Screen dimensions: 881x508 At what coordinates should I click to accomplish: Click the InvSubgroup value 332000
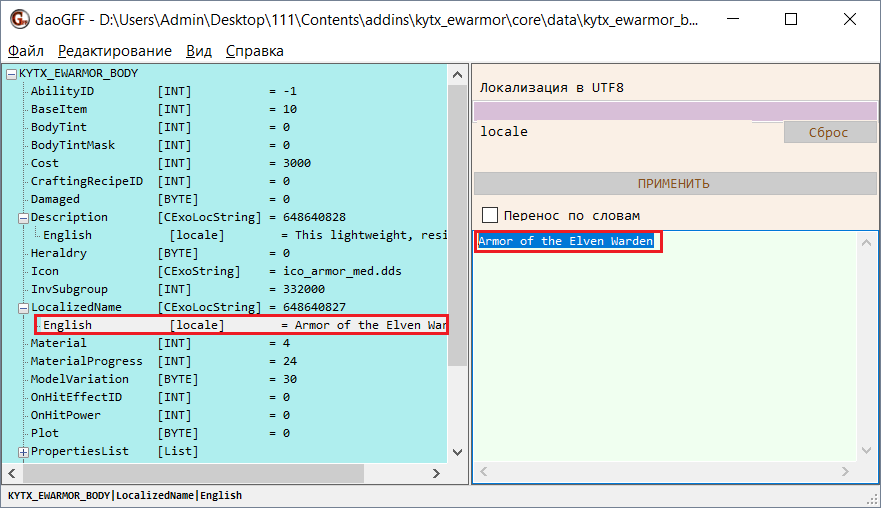tap(304, 289)
